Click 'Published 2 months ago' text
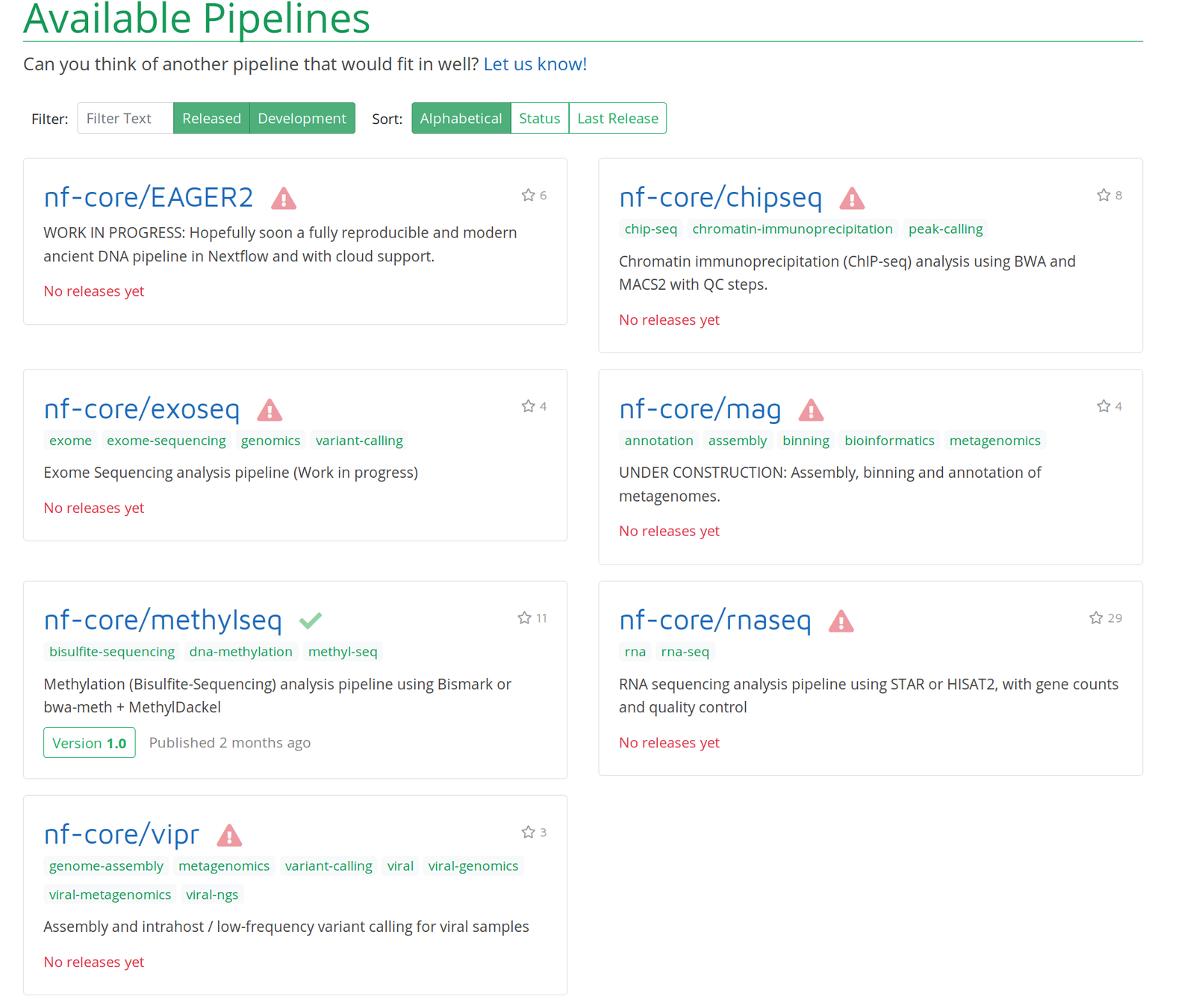Image resolution: width=1202 pixels, height=1008 pixels. point(230,743)
